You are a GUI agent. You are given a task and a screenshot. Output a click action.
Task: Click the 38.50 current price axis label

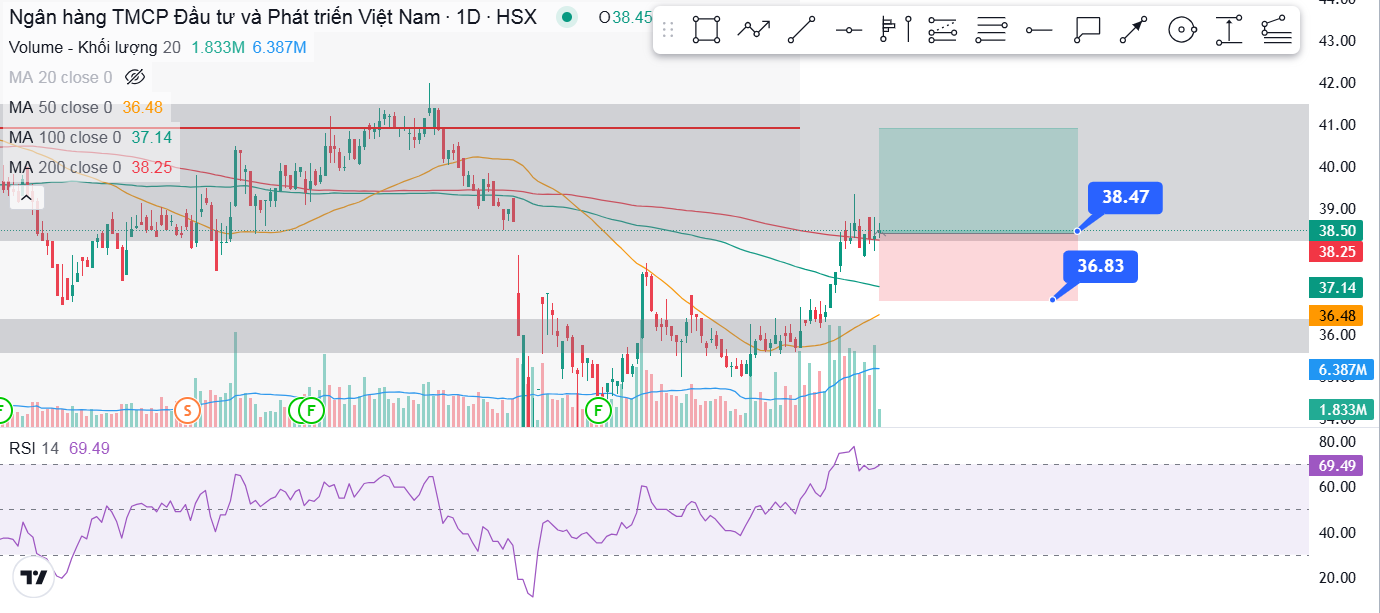(x=1336, y=231)
